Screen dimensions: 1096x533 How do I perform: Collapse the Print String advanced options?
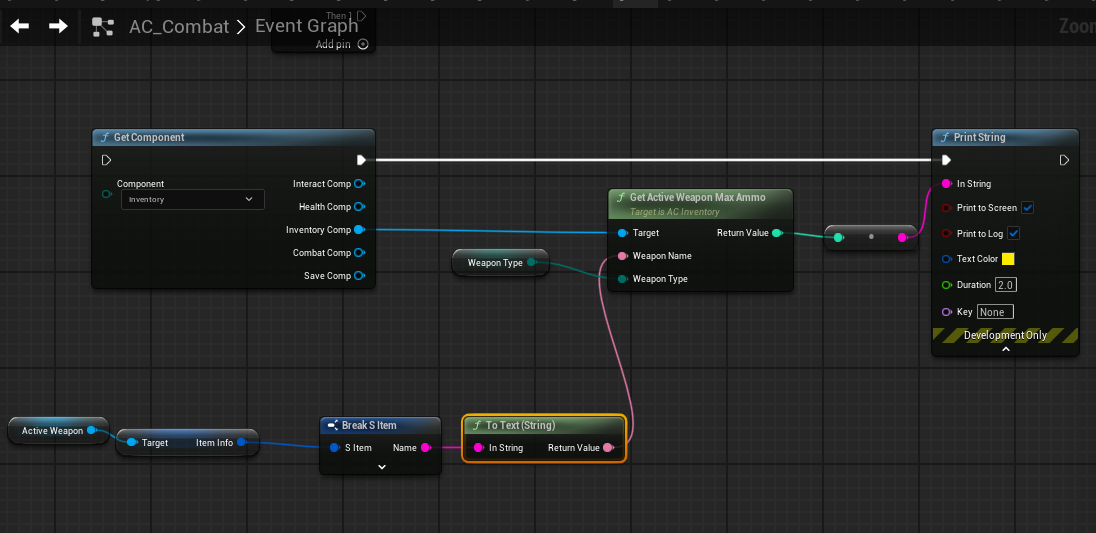tap(1005, 350)
